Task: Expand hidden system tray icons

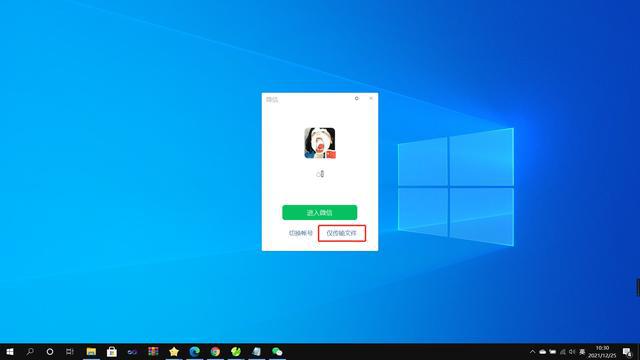Action: point(532,352)
